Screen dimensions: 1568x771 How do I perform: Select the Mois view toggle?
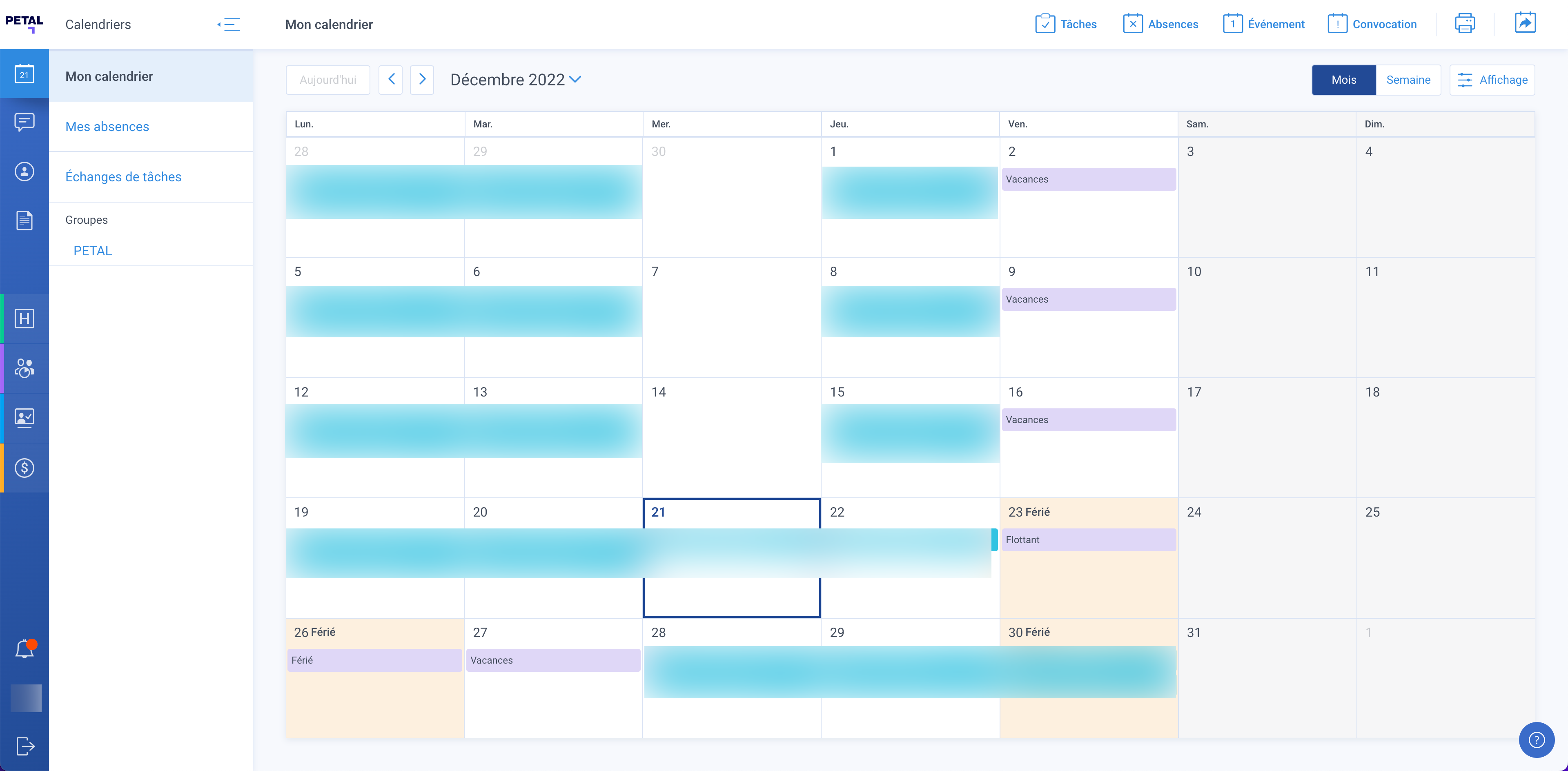coord(1343,80)
